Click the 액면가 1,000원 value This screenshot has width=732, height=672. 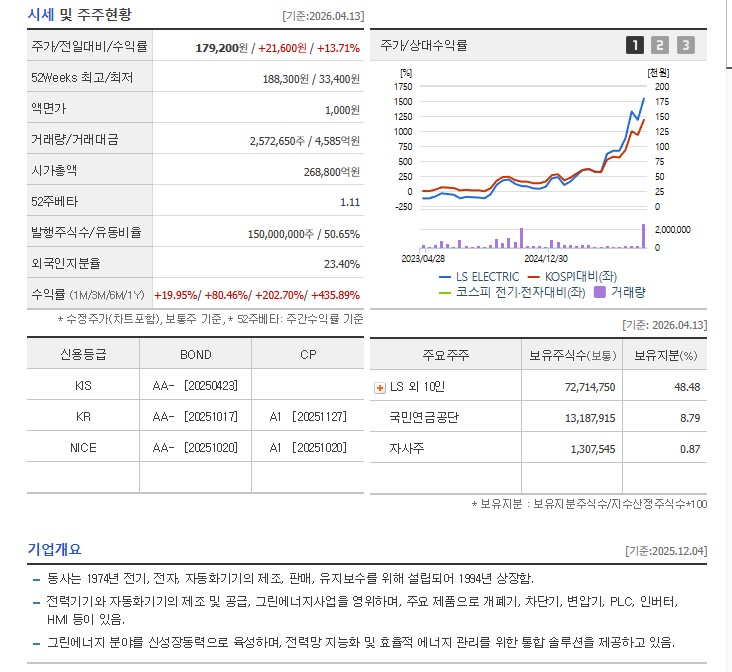coord(342,110)
